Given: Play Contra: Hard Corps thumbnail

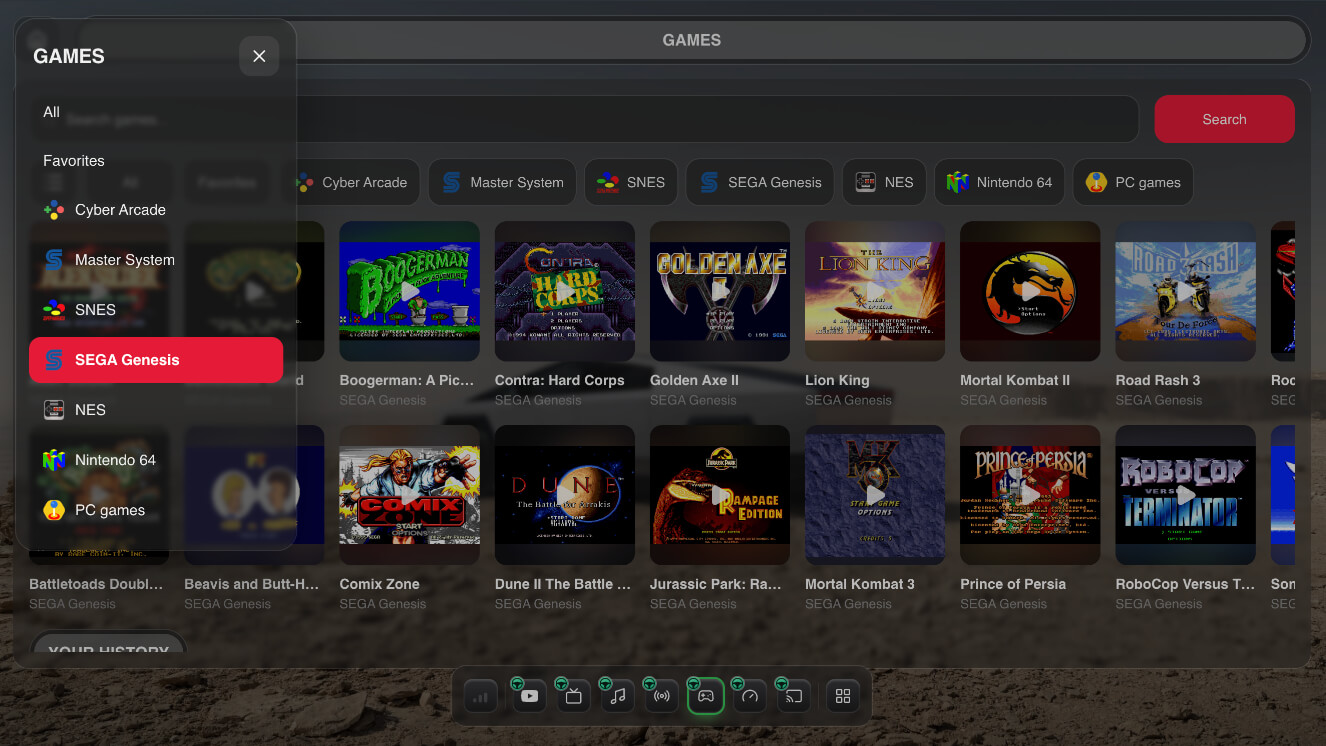Looking at the screenshot, I should tap(564, 291).
